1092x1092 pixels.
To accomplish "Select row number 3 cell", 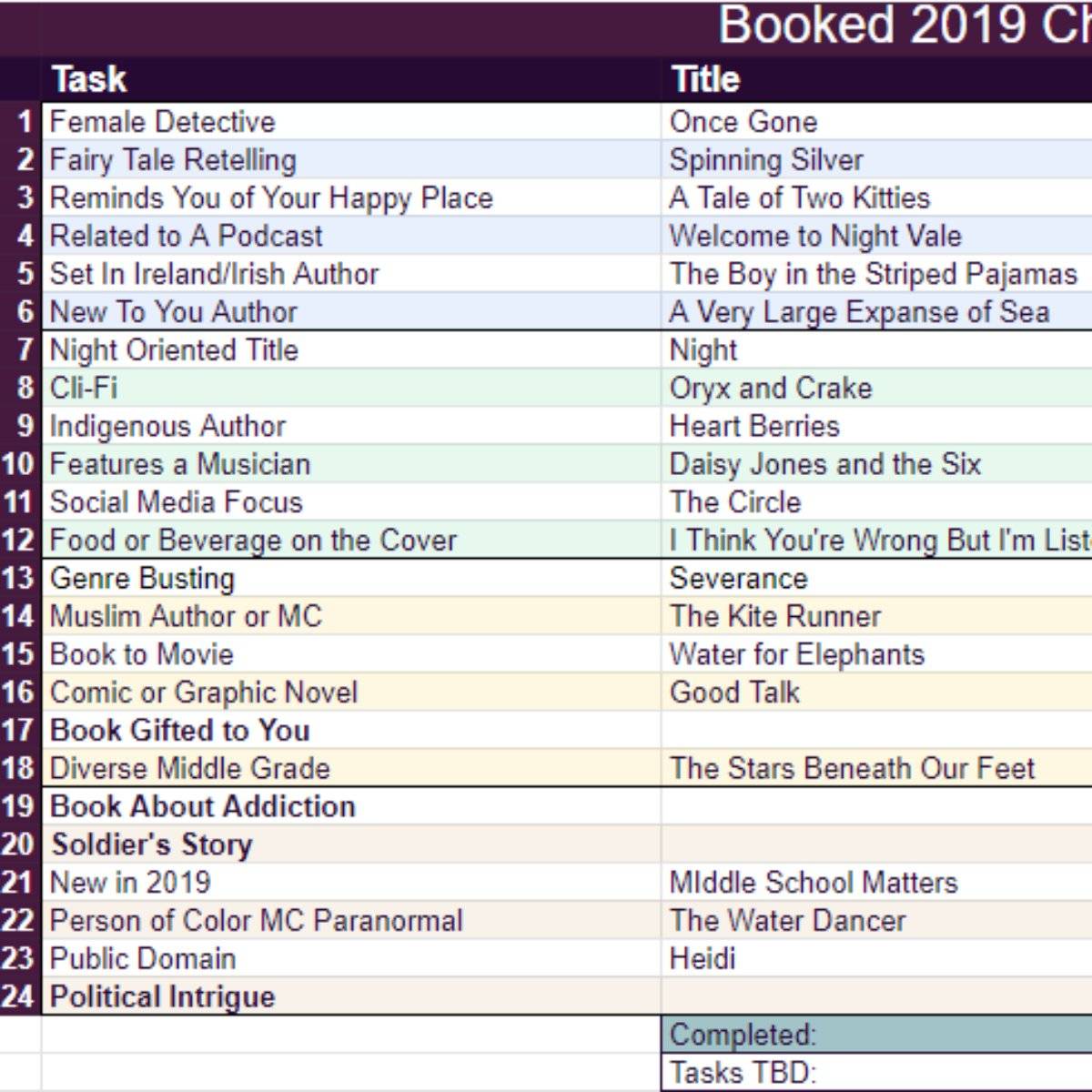I will (x=20, y=197).
